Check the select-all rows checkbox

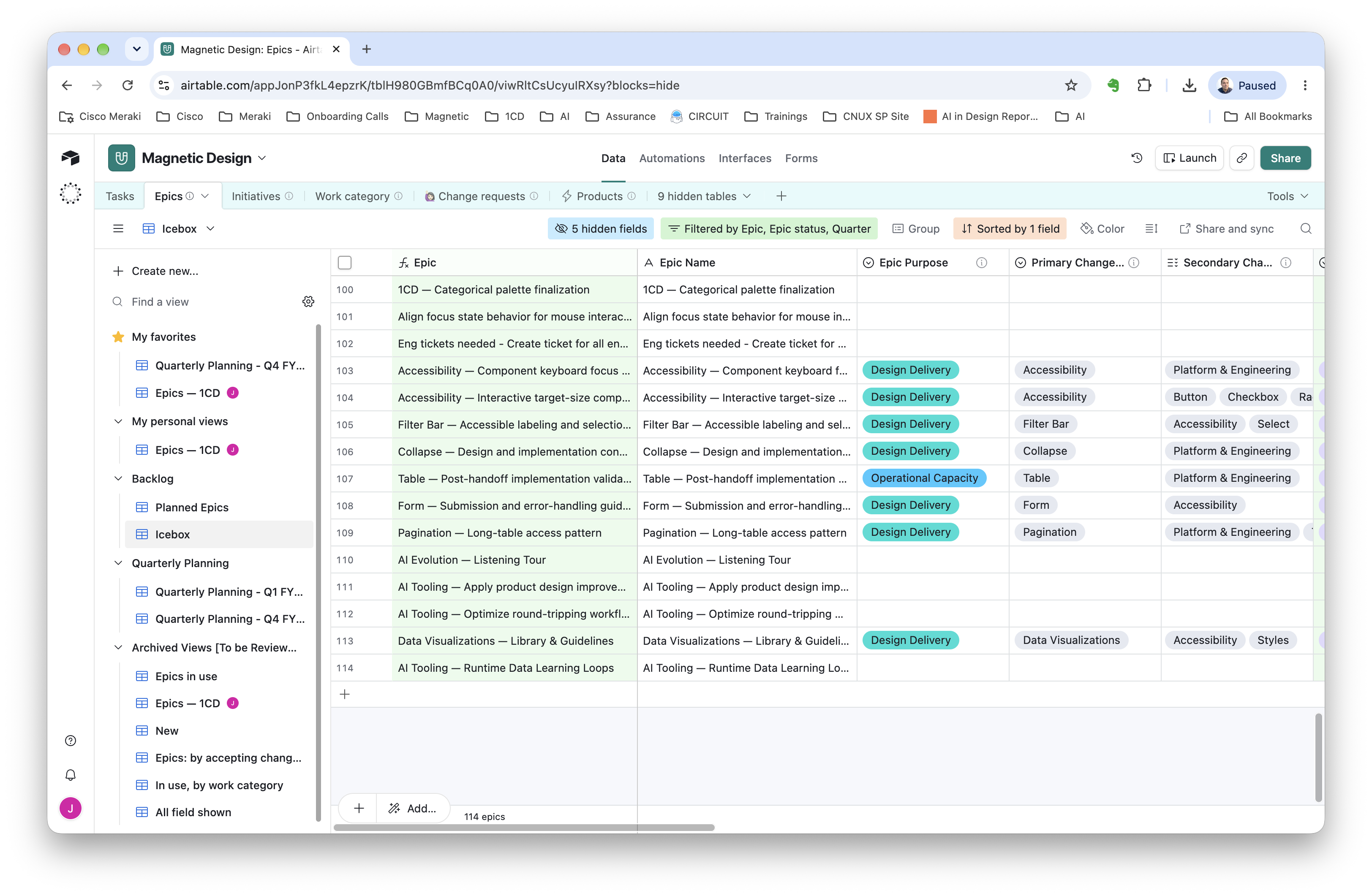click(x=345, y=263)
